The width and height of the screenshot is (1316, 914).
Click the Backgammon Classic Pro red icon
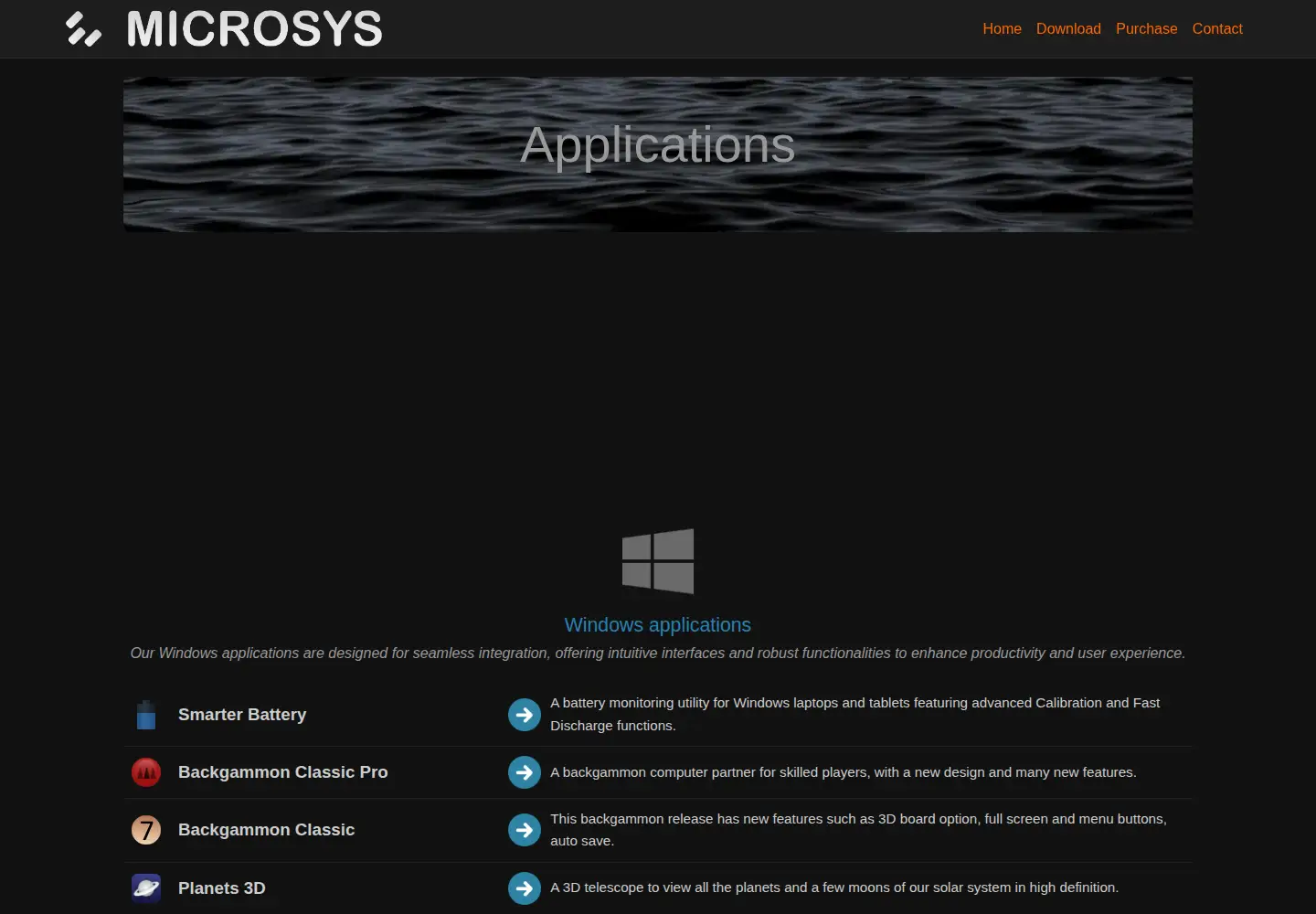pos(146,772)
